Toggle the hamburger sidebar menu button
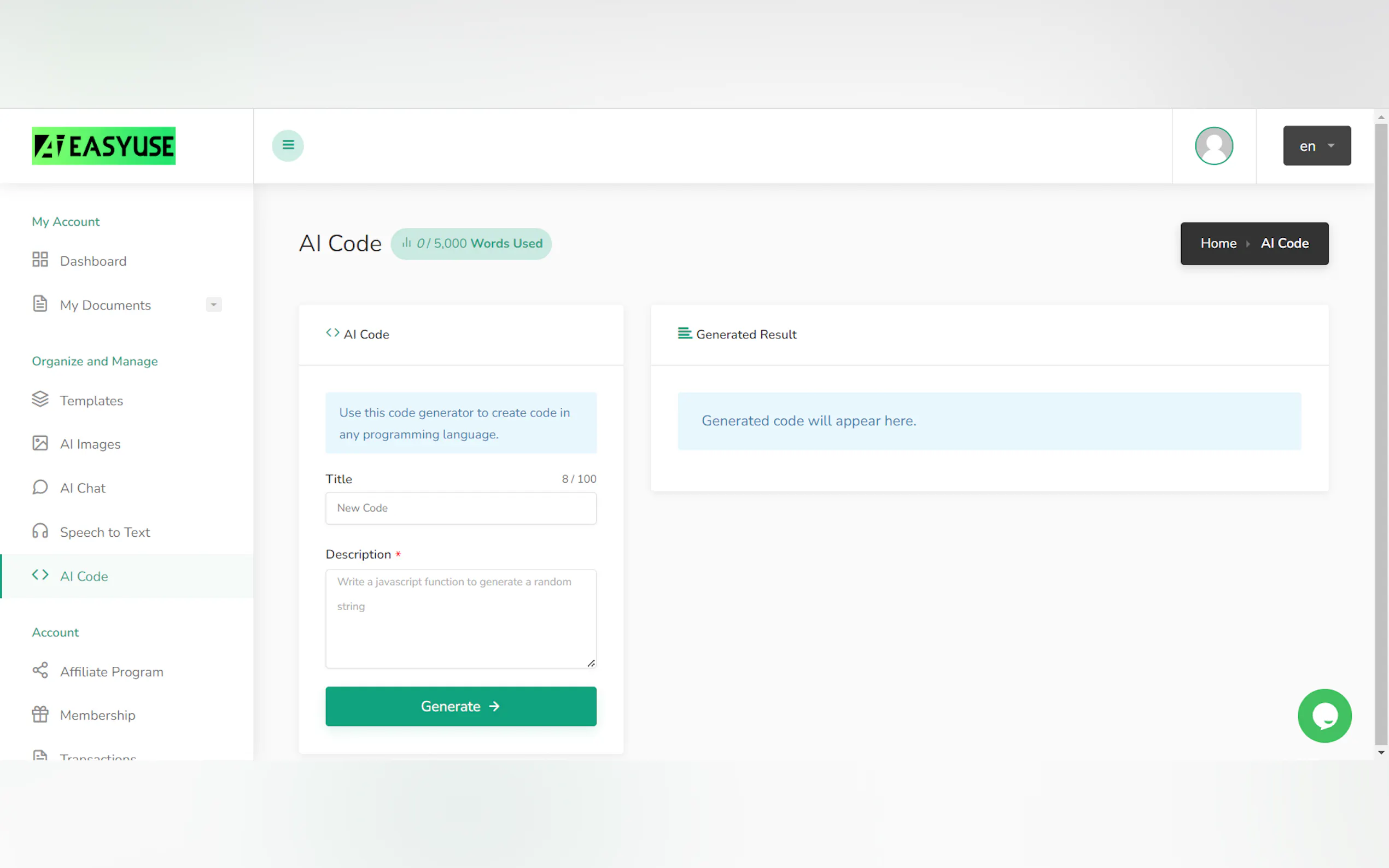Screen dimensions: 1389x868 click(288, 146)
